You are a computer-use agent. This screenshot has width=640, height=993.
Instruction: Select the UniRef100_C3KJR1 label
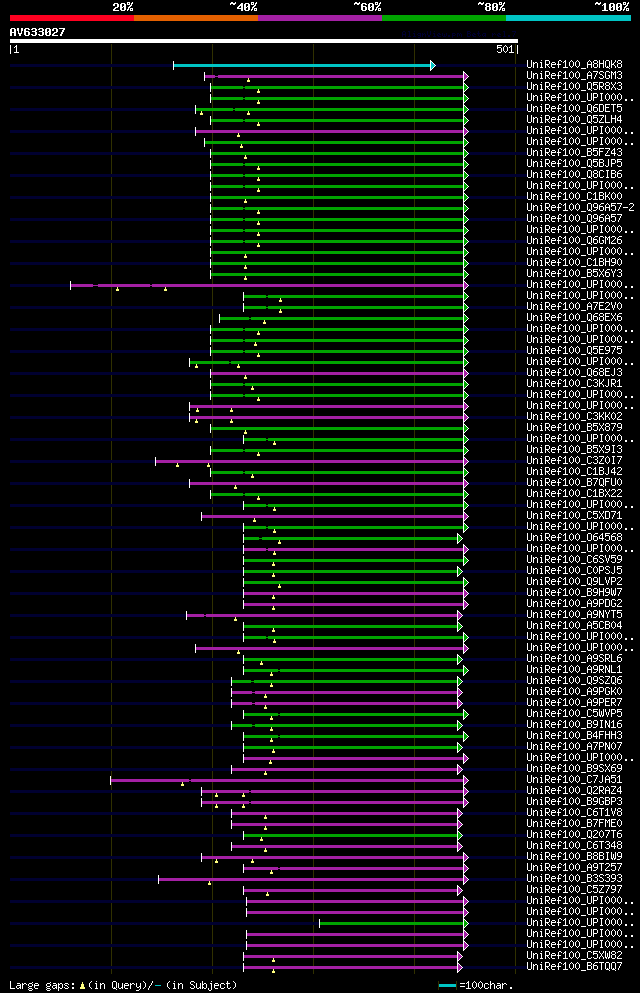tap(574, 383)
